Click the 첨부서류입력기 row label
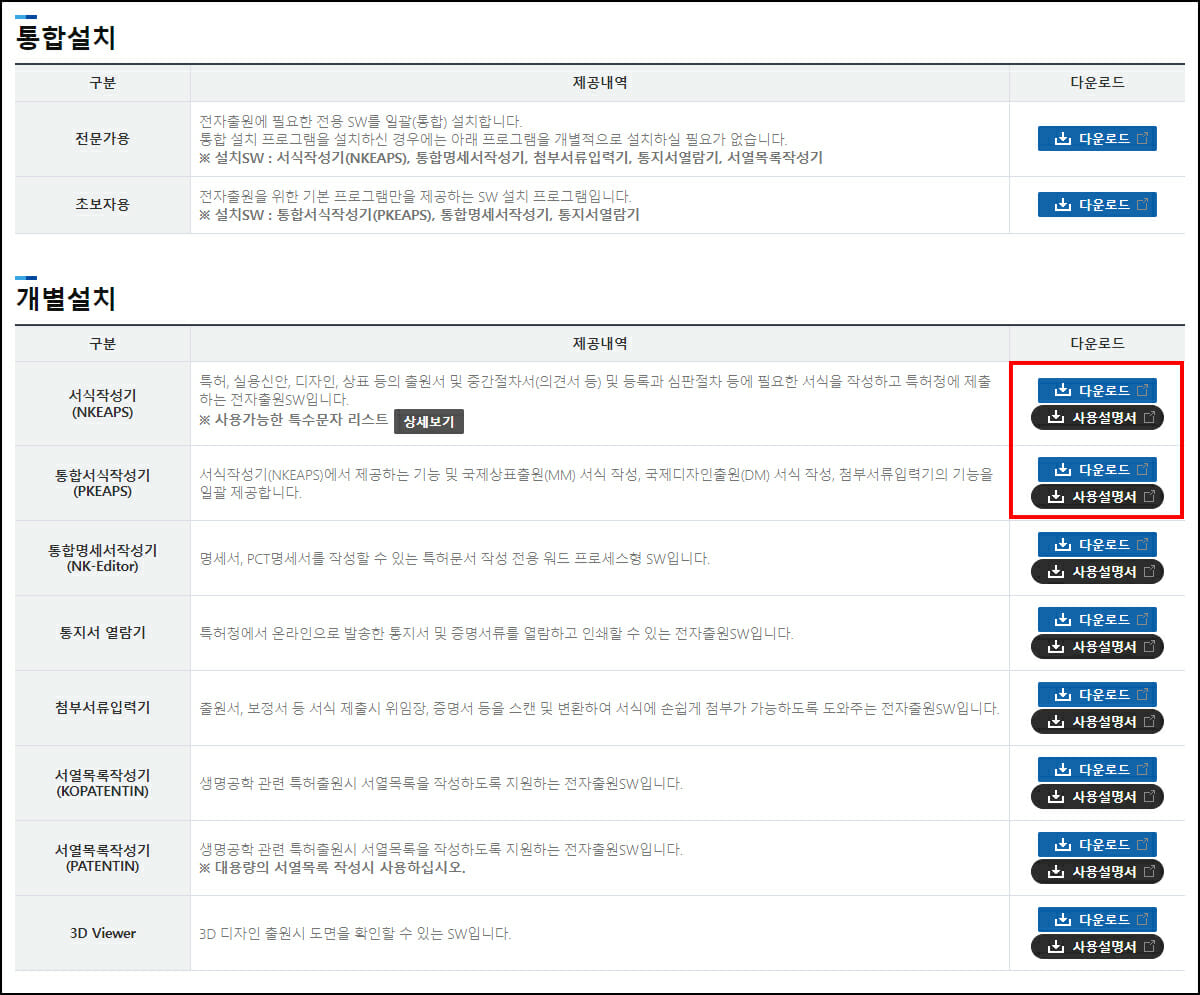The width and height of the screenshot is (1200, 995). (102, 708)
